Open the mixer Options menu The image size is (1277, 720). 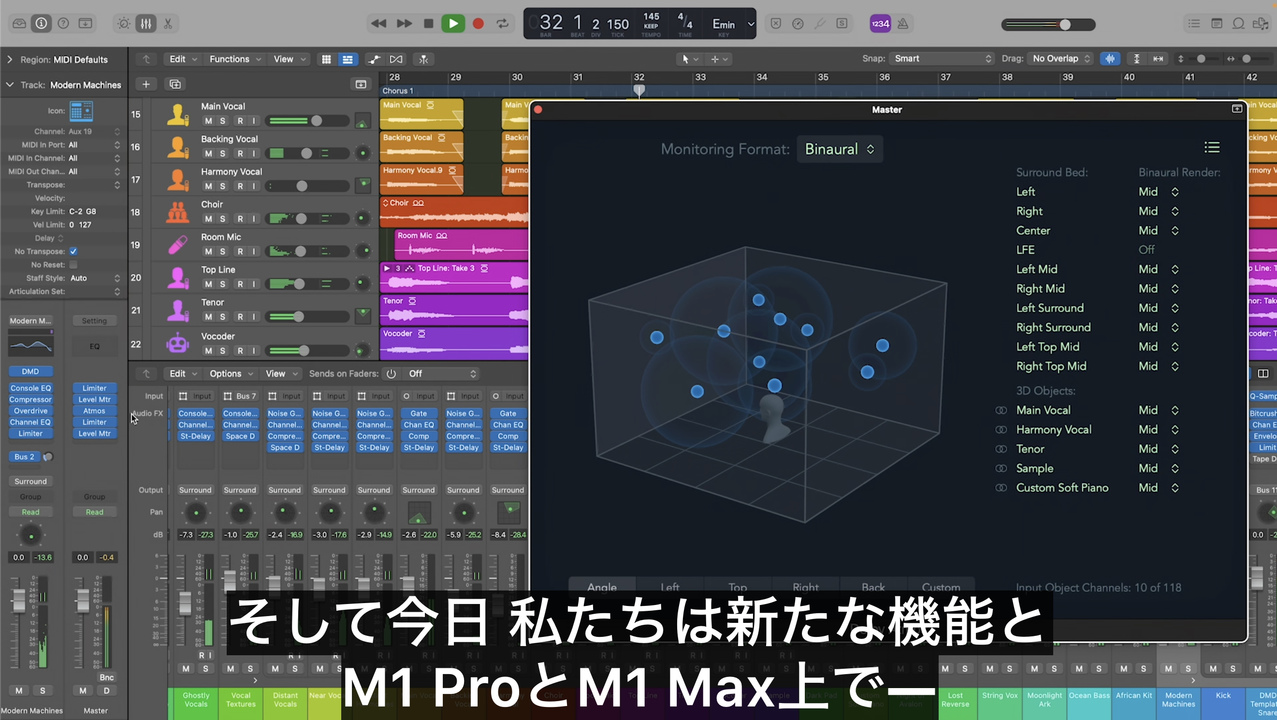[x=231, y=374]
